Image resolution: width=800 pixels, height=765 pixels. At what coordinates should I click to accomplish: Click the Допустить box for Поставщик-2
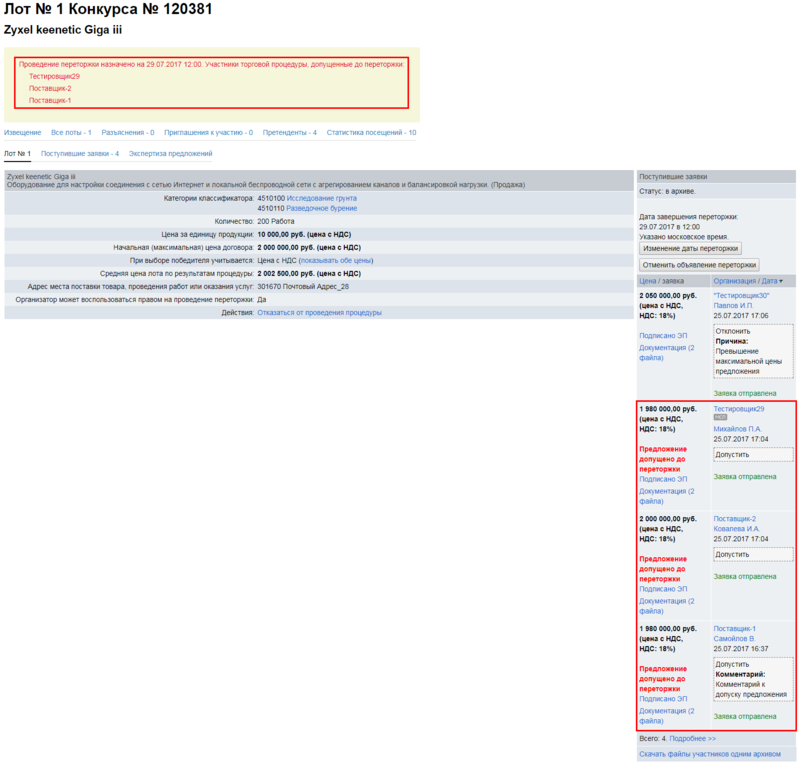[x=752, y=554]
